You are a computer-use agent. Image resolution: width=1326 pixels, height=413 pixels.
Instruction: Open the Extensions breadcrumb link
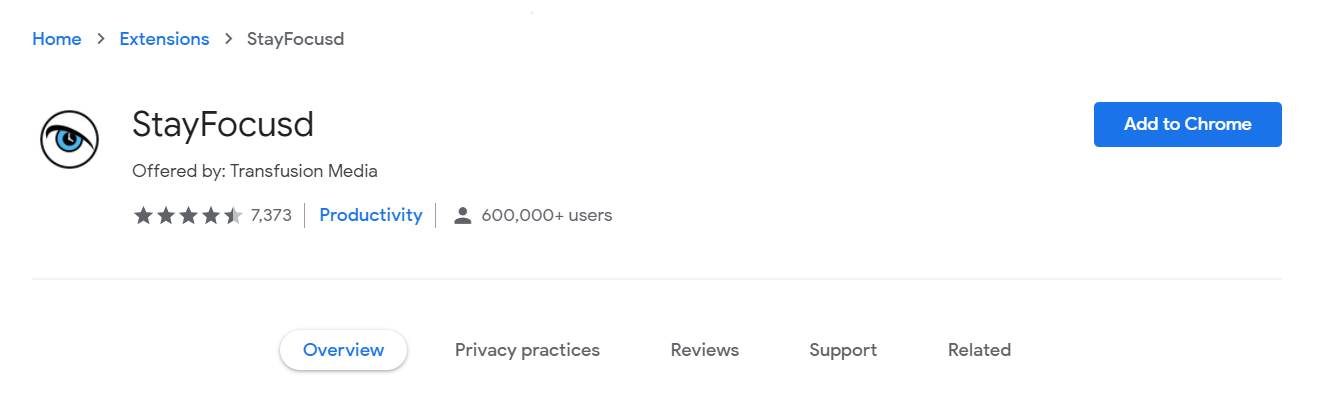coord(164,39)
